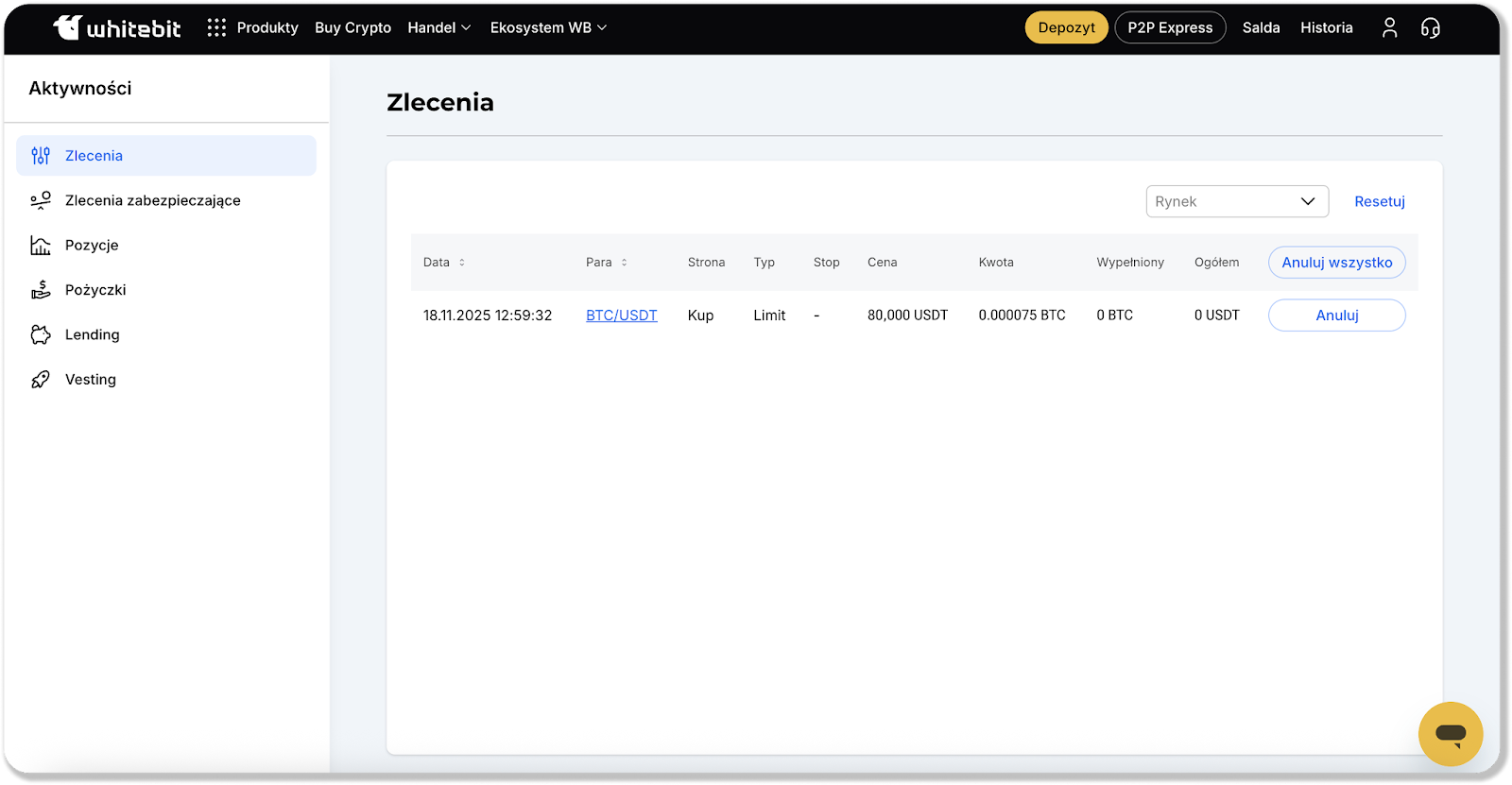Click the Pożyczki hand-with-coin icon
Viewport: 1512px width, 785px height.
tap(41, 290)
